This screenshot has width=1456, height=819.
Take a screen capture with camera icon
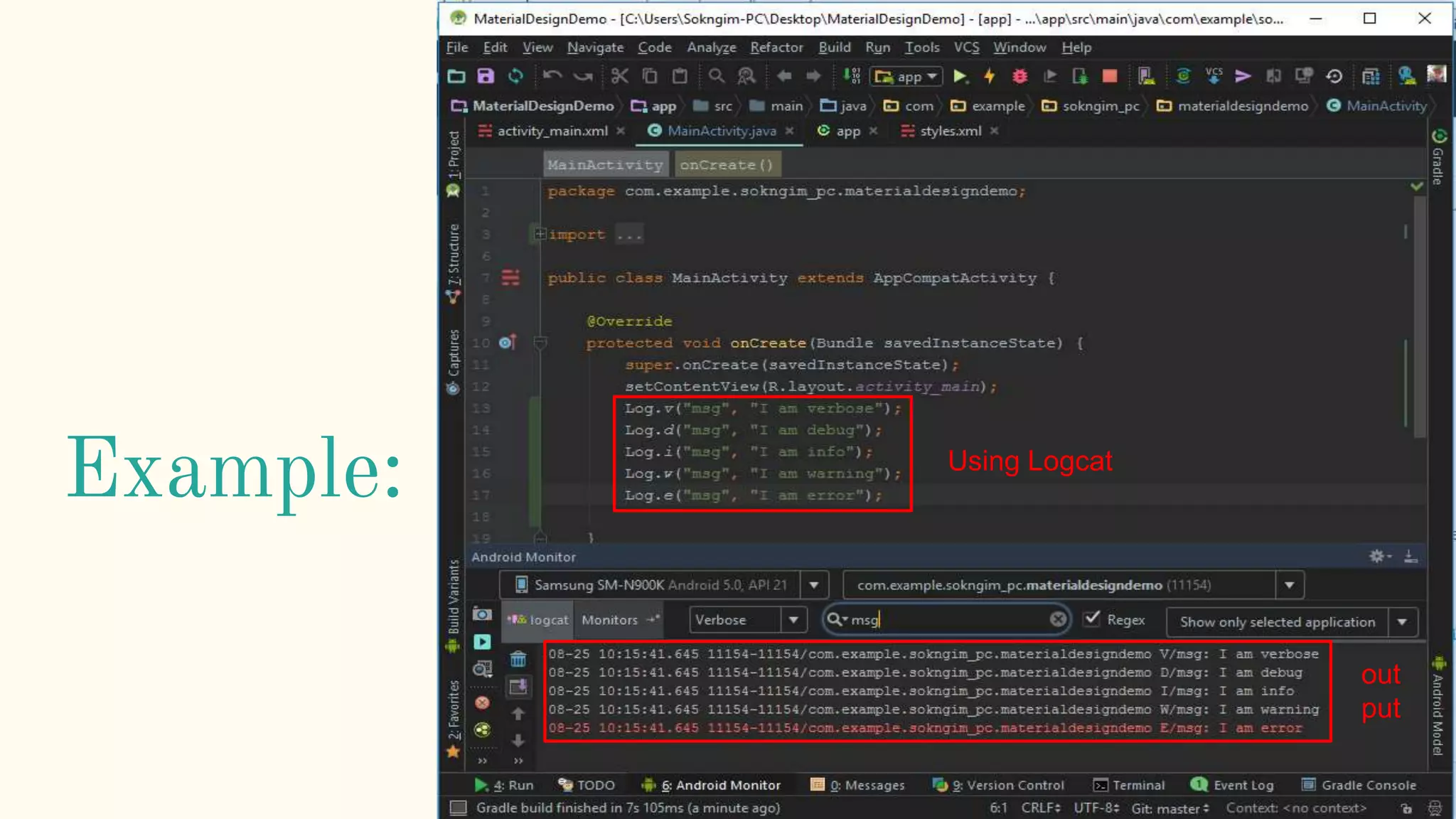click(x=482, y=614)
